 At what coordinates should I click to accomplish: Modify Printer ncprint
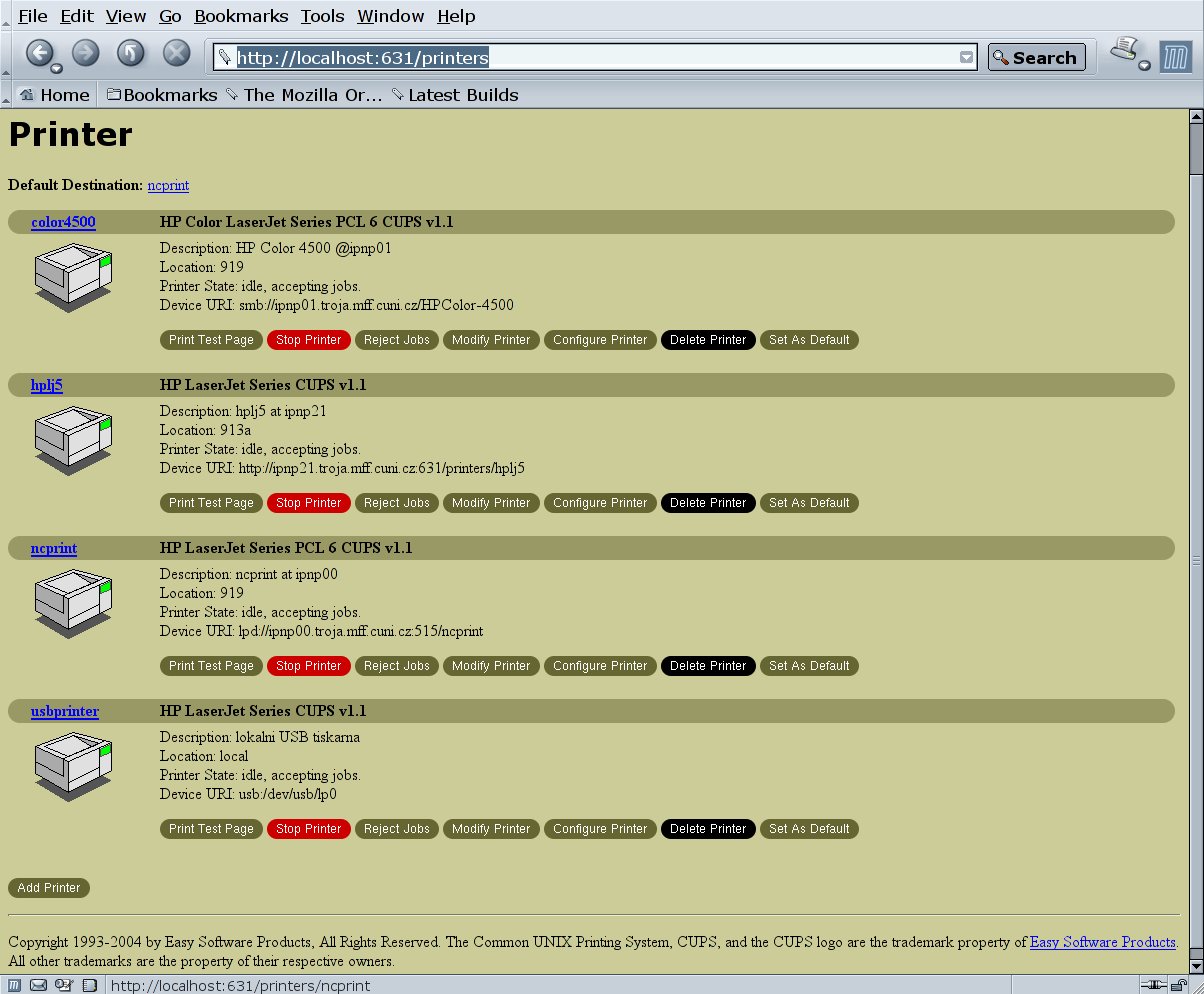coord(491,666)
